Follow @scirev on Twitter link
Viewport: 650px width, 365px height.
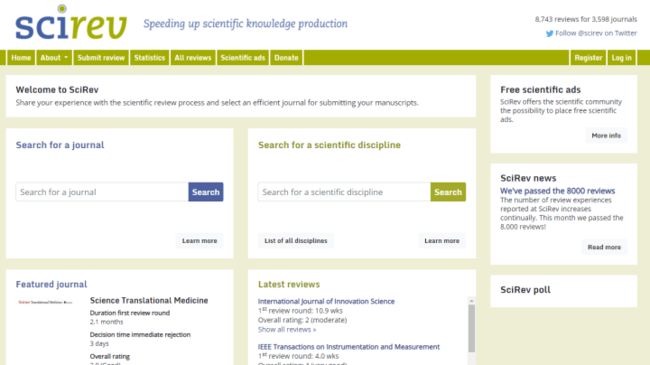coord(596,33)
